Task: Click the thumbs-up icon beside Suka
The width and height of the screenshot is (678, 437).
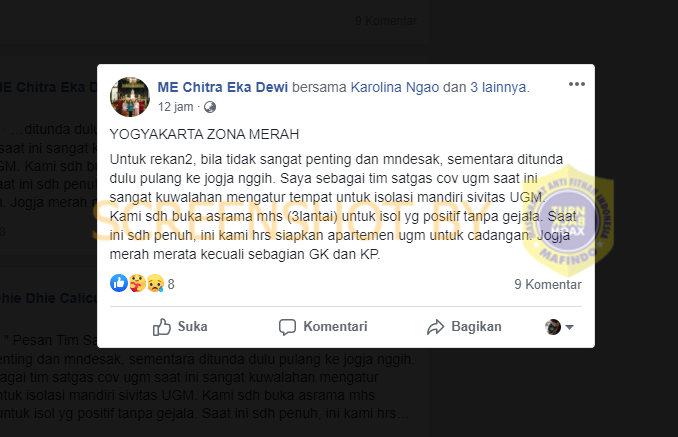Action: [162, 327]
